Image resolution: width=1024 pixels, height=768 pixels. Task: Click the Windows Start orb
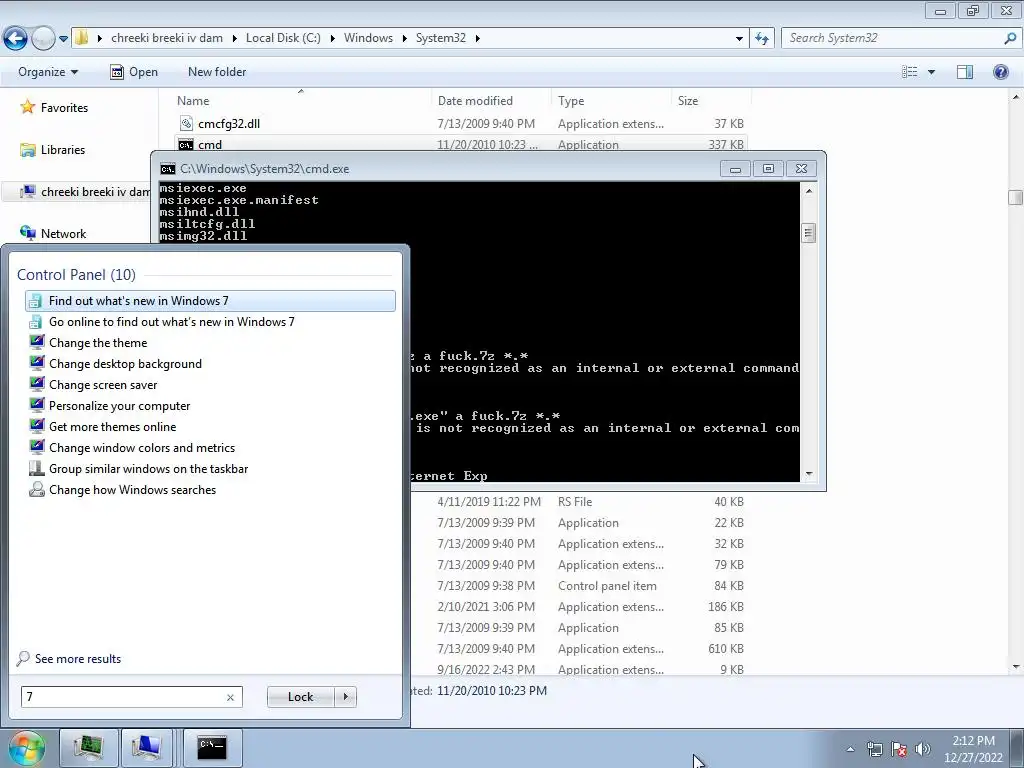[x=25, y=748]
